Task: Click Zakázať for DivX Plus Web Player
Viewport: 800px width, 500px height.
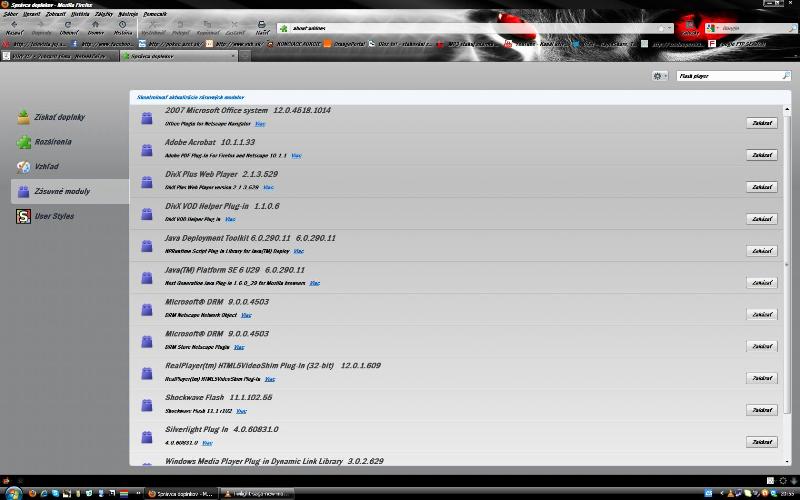Action: (762, 187)
